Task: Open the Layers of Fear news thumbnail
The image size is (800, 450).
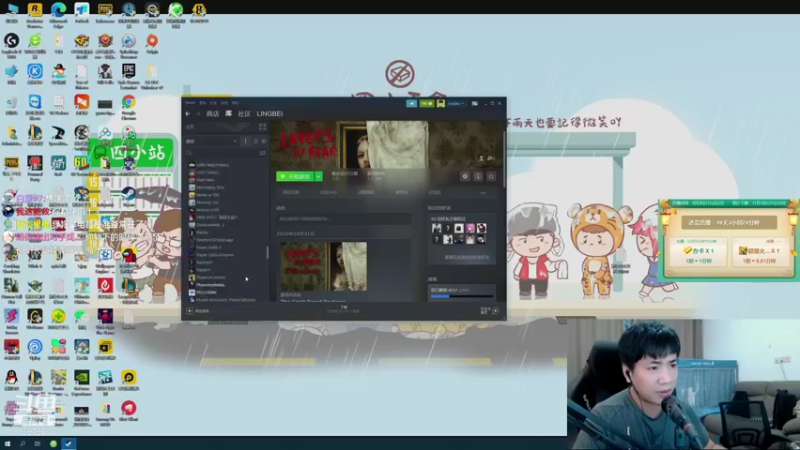Action: tap(323, 266)
